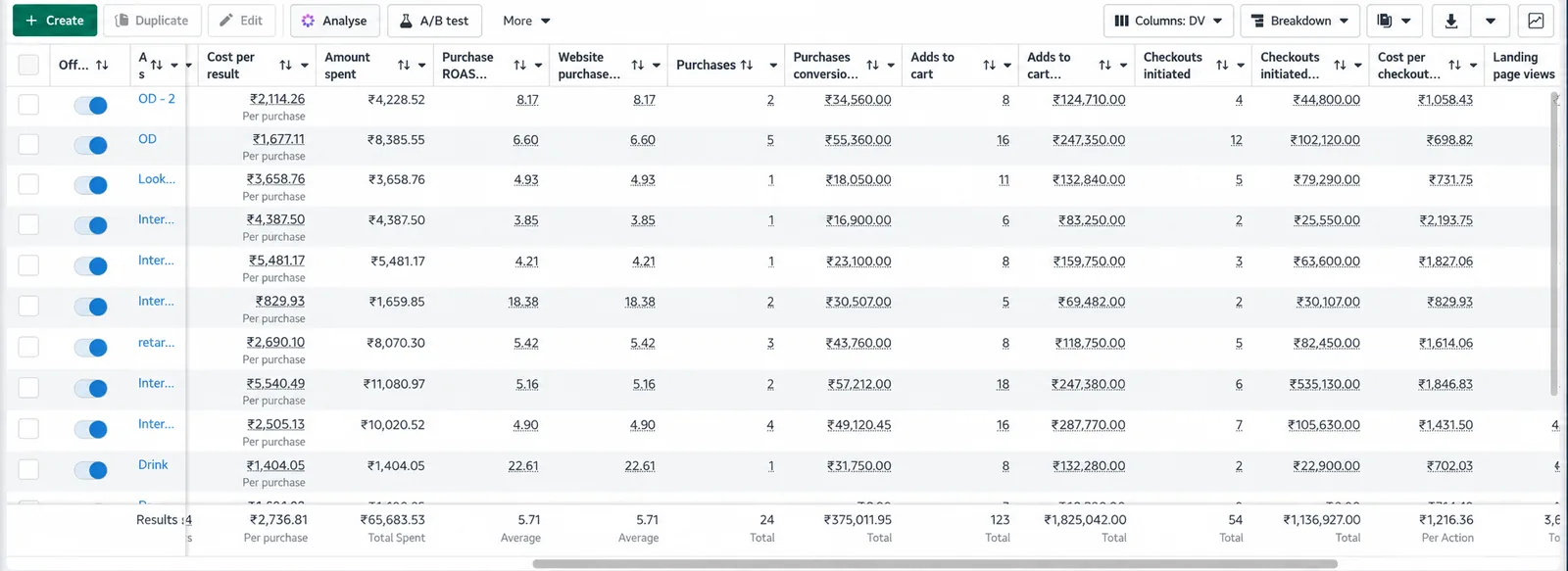Sort by Checkouts initiated arrows
The image size is (1568, 571).
1222,65
